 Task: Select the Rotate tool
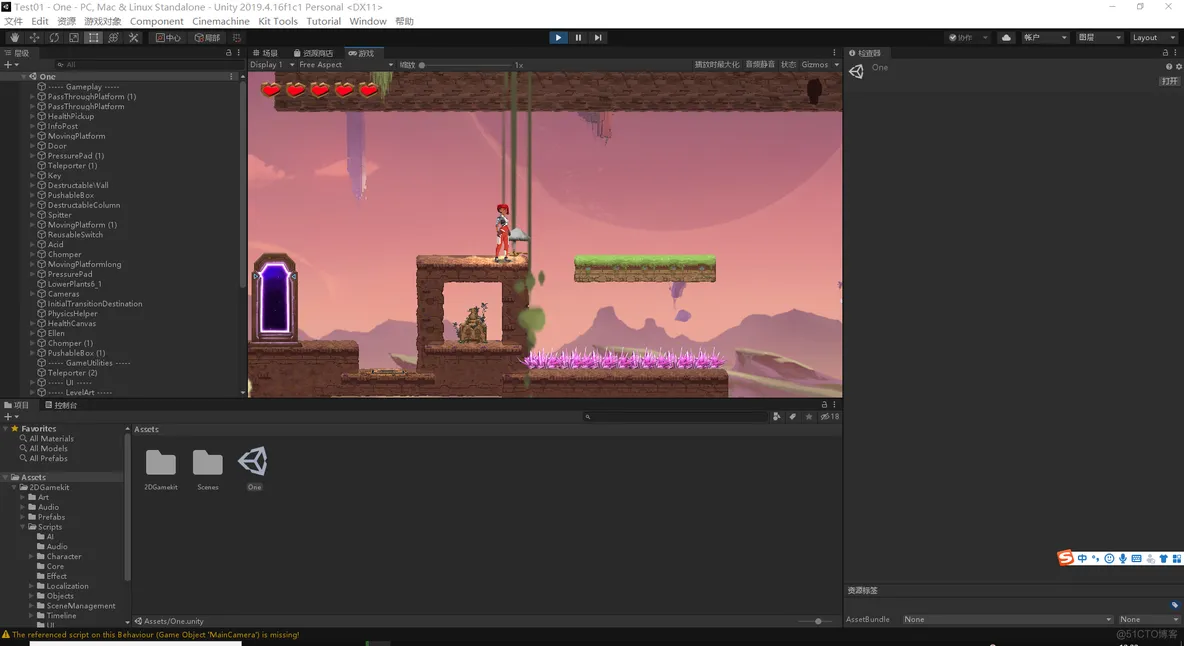click(x=54, y=38)
